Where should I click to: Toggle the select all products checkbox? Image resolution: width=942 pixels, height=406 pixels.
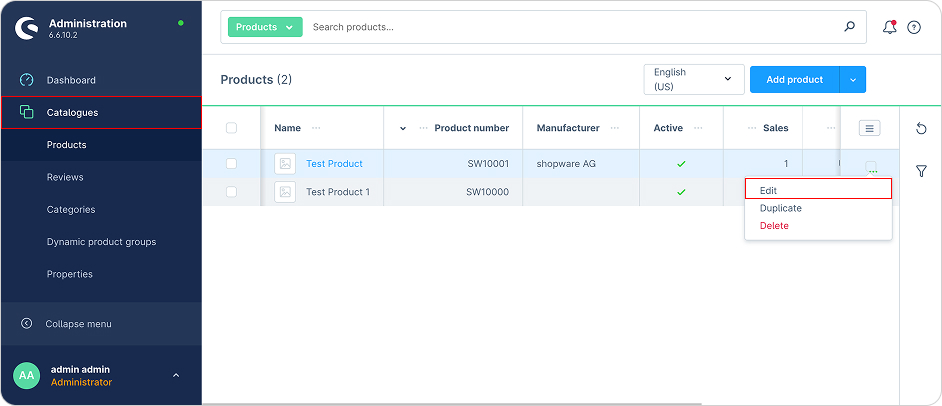coord(232,128)
